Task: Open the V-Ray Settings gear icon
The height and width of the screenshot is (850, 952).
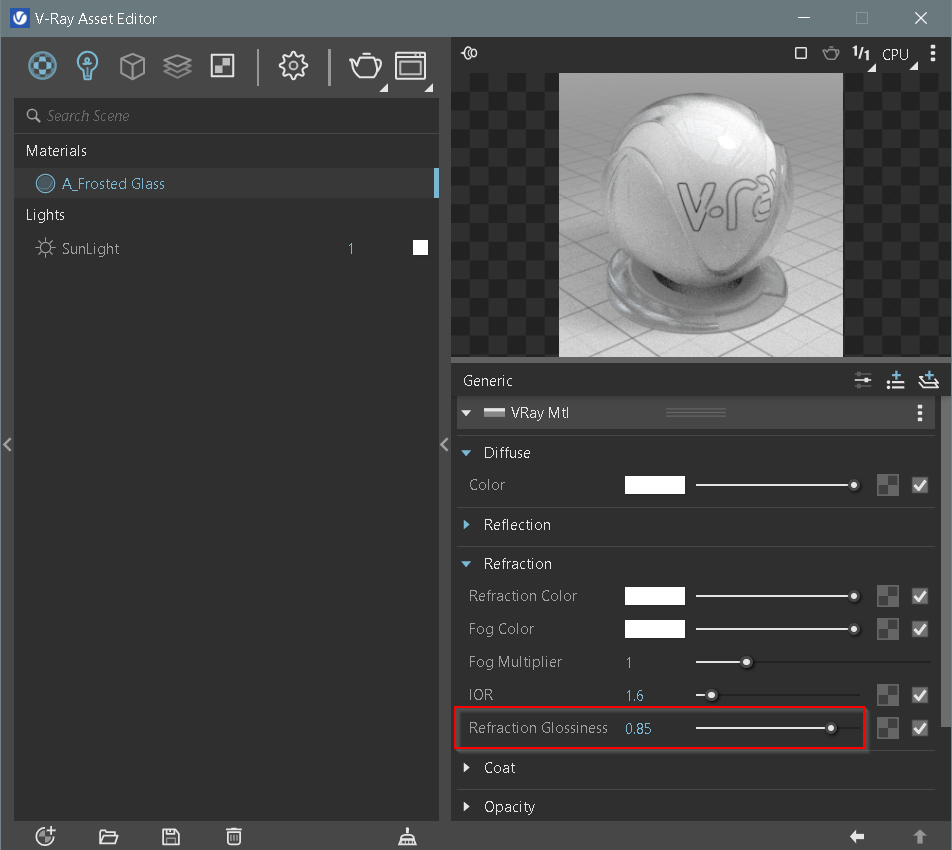Action: coord(293,66)
